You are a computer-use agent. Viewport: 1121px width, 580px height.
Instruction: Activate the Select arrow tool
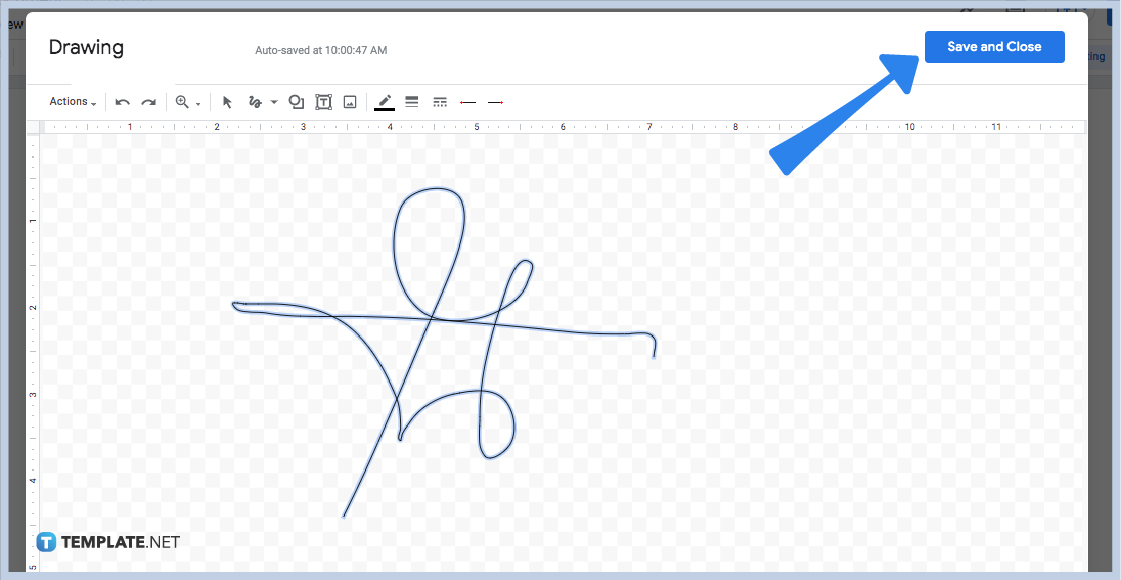pyautogui.click(x=227, y=101)
